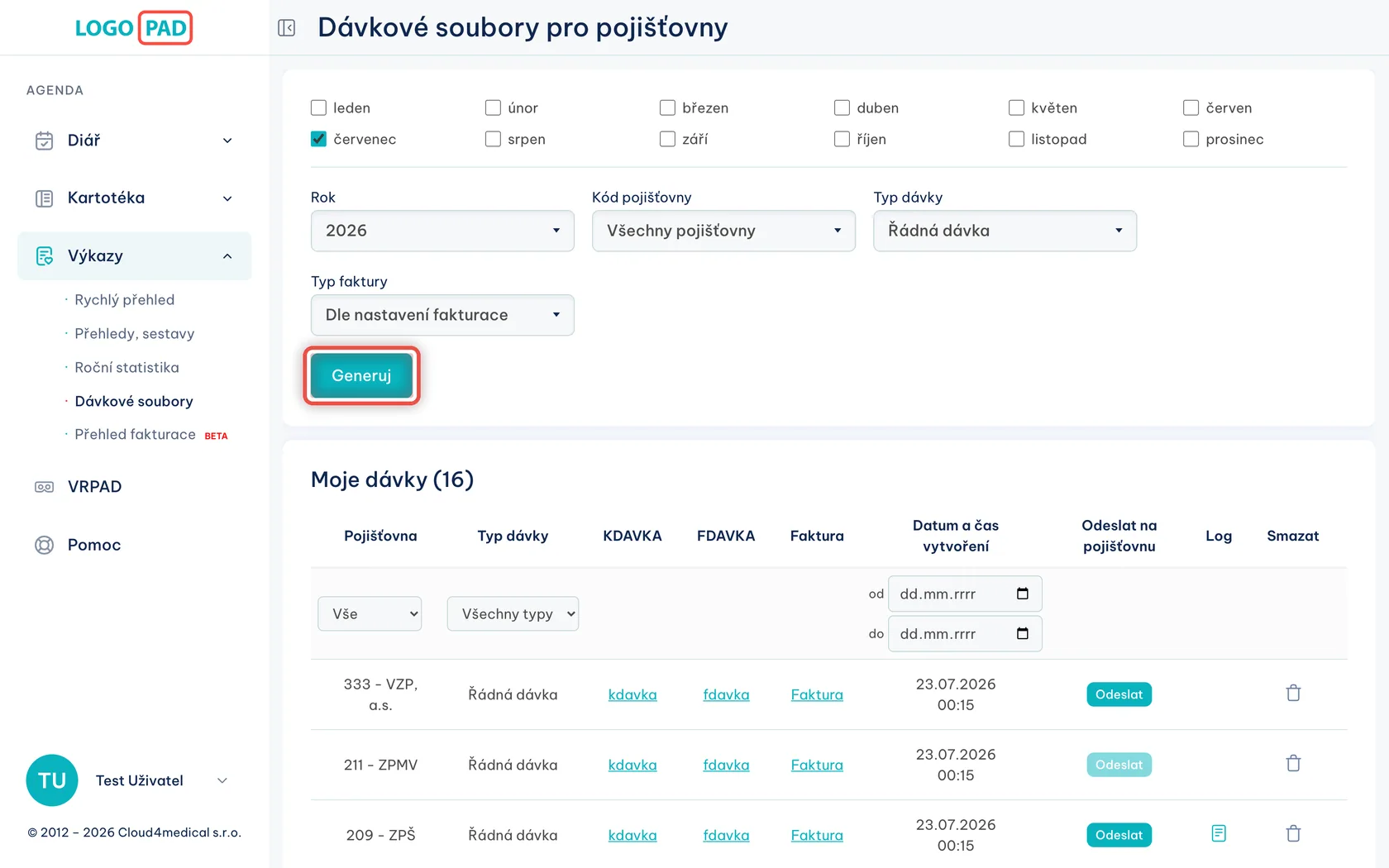This screenshot has width=1389, height=868.
Task: Download kdavka file for 209 - ZPŠ
Action: click(632, 835)
